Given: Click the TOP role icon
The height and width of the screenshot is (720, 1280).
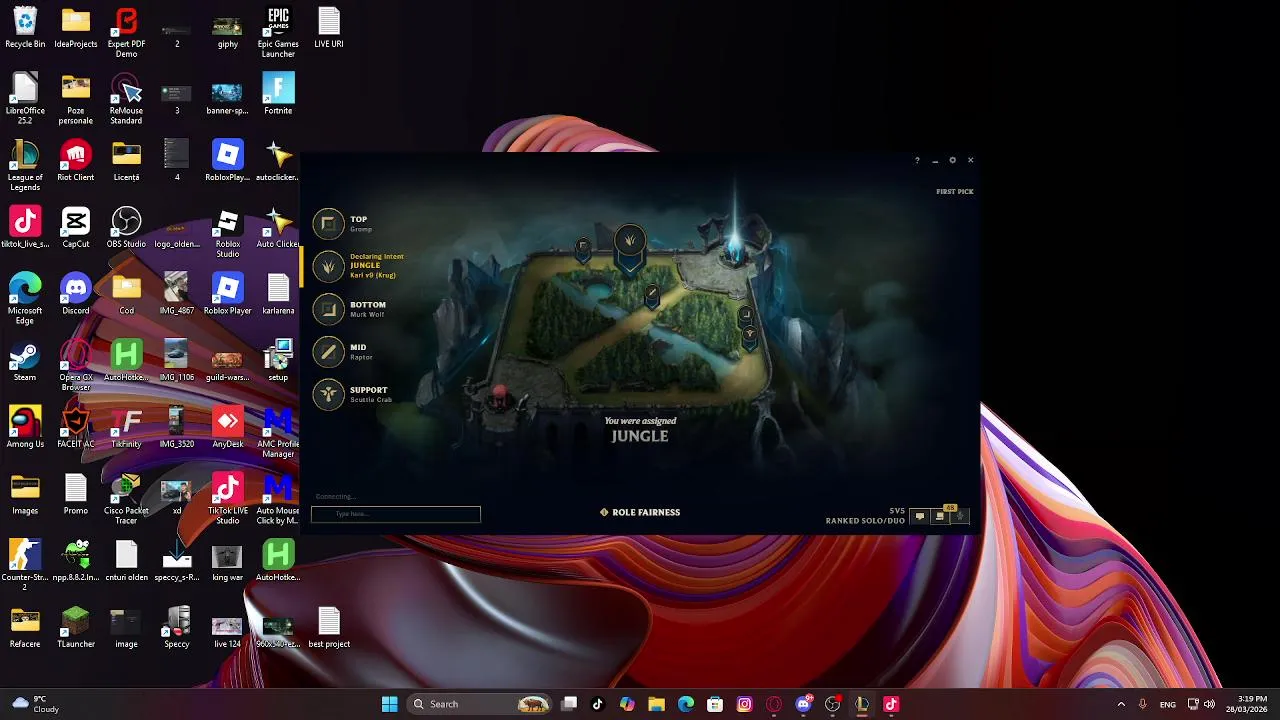Looking at the screenshot, I should (x=328, y=224).
